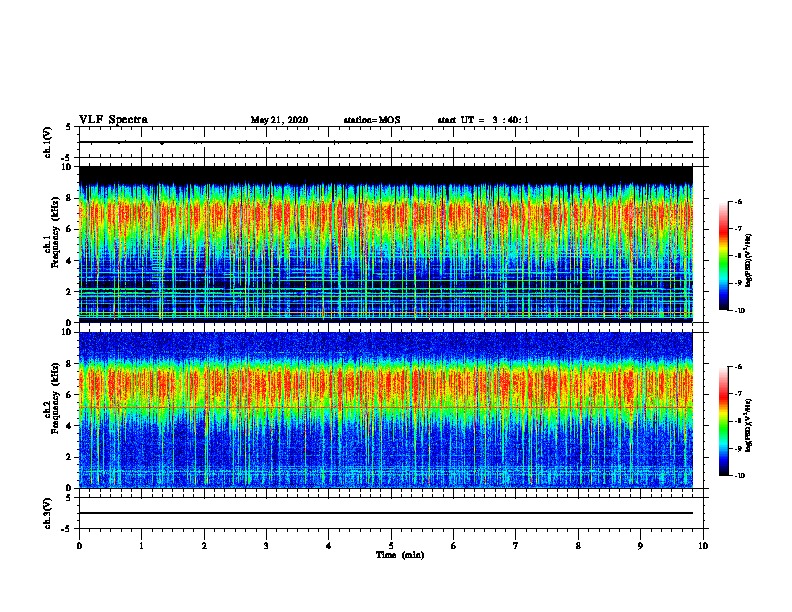Screen dimensions: 792x612
Task: Click time axis tick label '10'
Action: pyautogui.click(x=703, y=546)
